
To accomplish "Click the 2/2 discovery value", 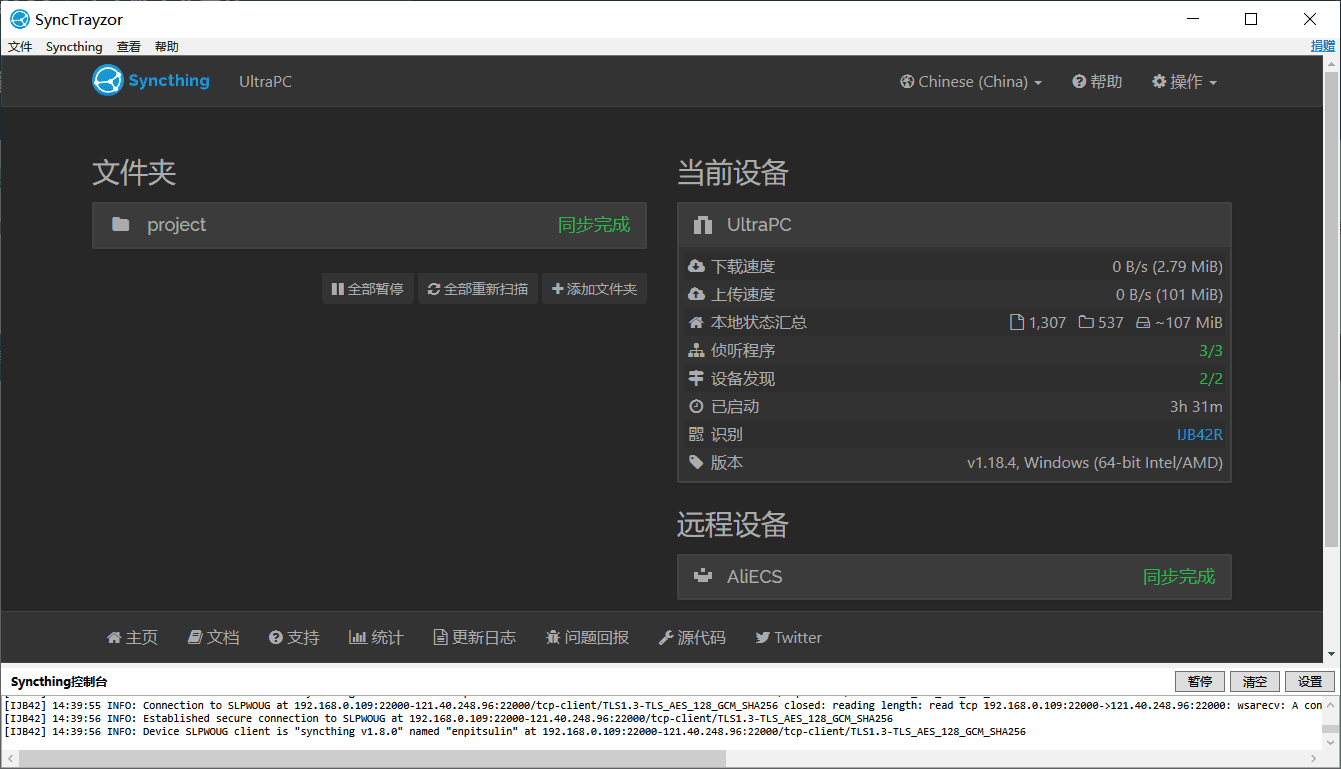I will click(1211, 379).
